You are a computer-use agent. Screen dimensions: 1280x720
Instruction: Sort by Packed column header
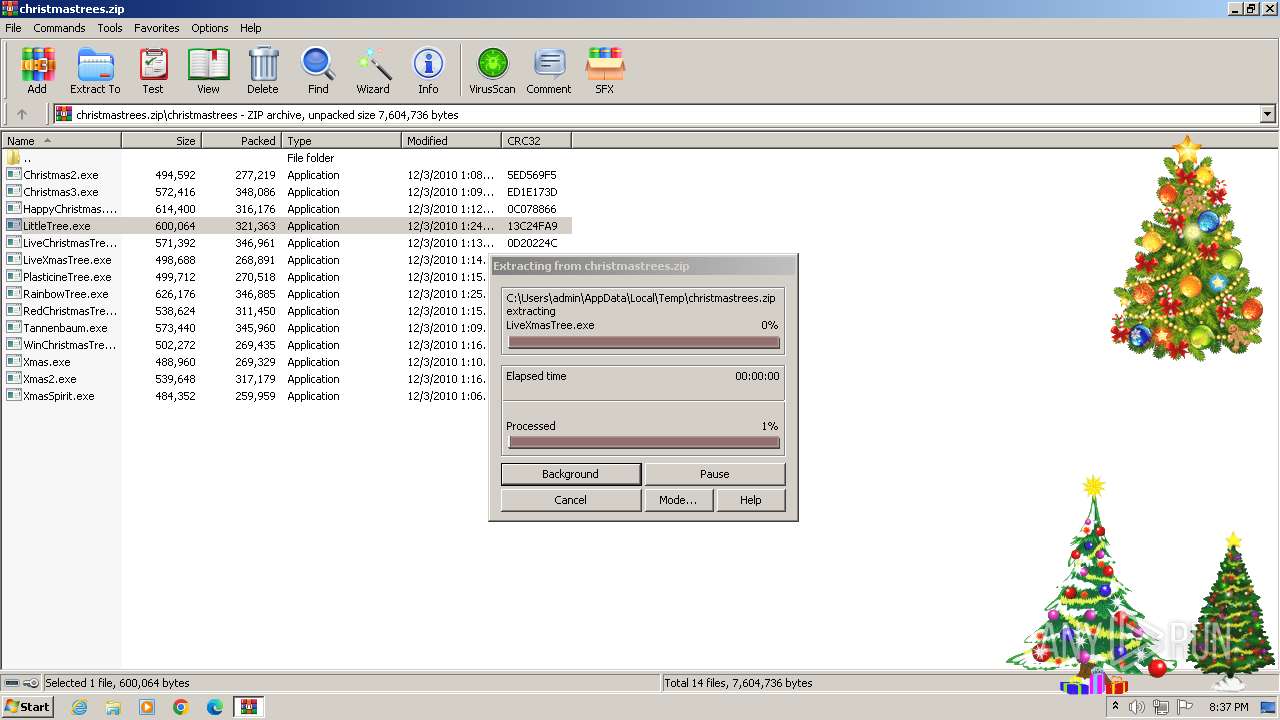click(241, 141)
